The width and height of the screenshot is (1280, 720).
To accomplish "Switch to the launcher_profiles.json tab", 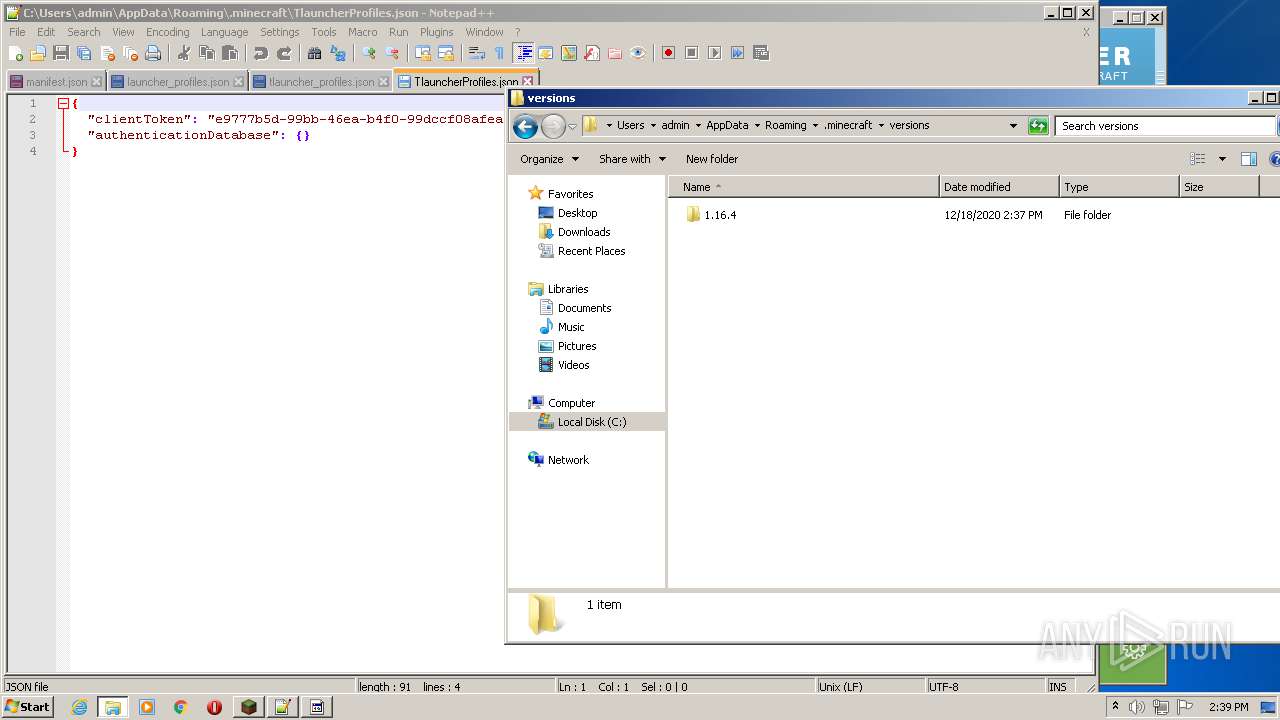I will pos(178,82).
